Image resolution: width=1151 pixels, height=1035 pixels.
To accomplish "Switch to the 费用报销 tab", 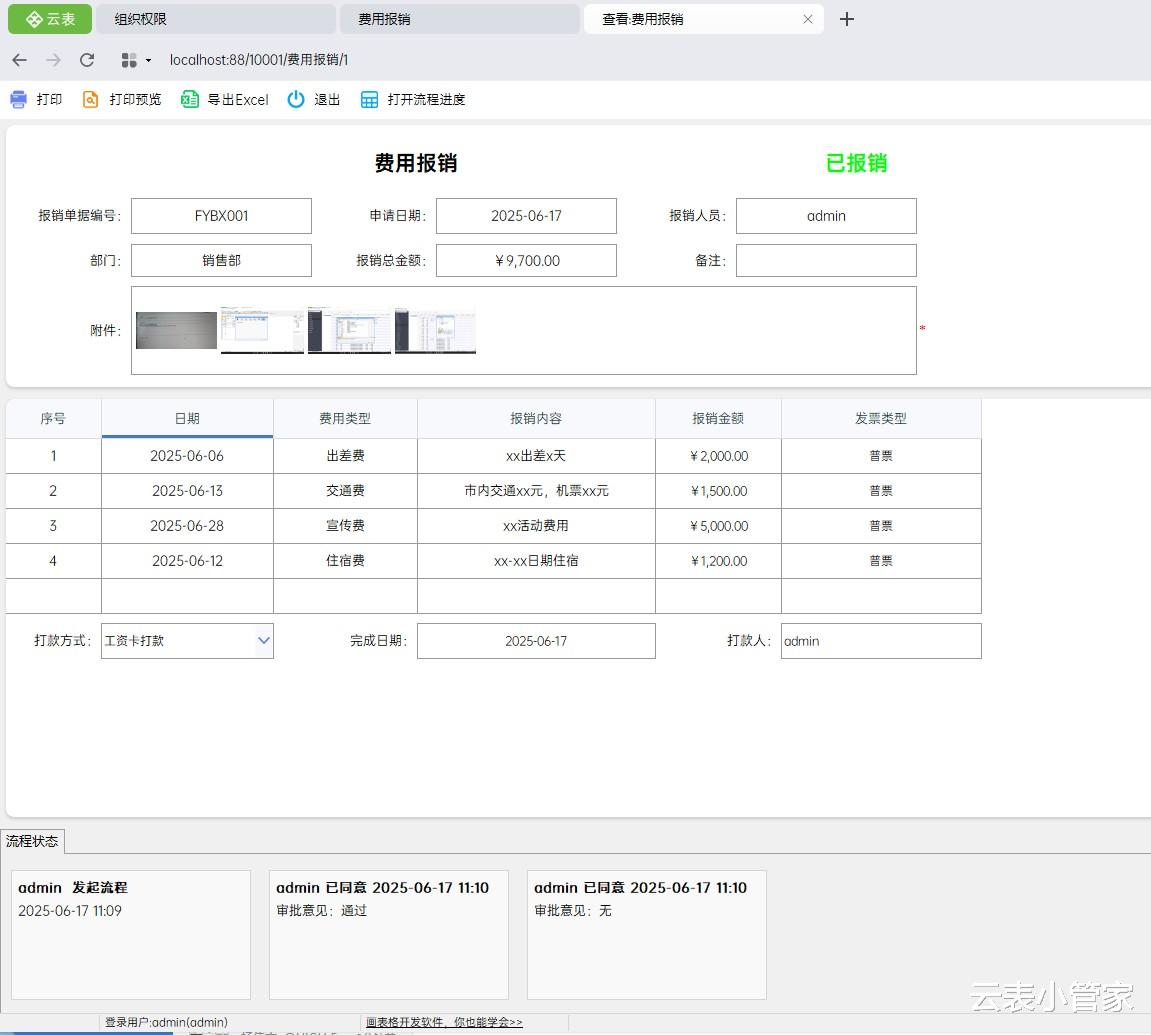I will [x=459, y=19].
